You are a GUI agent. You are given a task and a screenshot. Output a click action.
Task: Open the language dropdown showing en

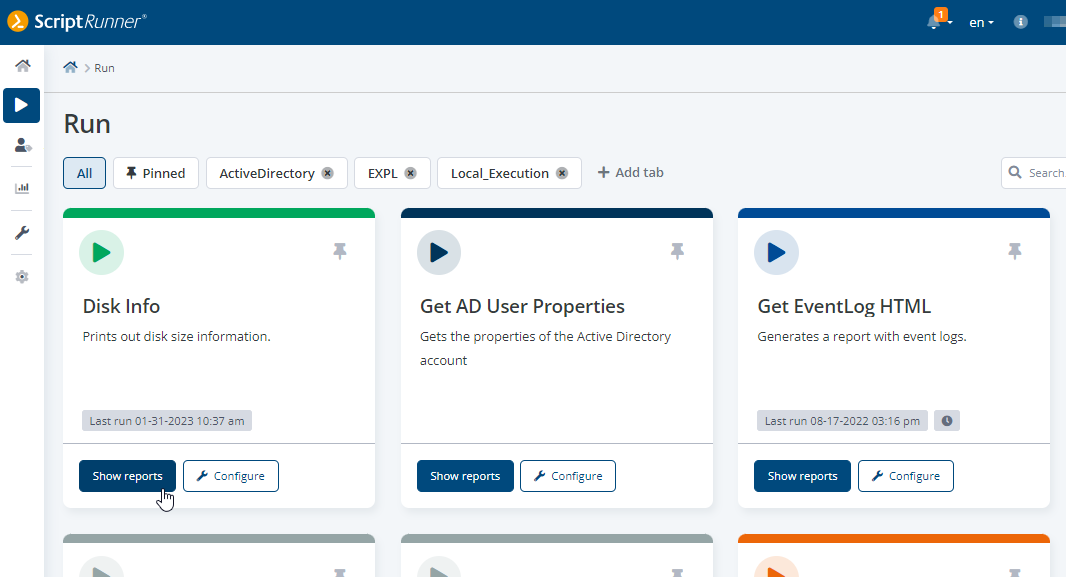tap(981, 22)
